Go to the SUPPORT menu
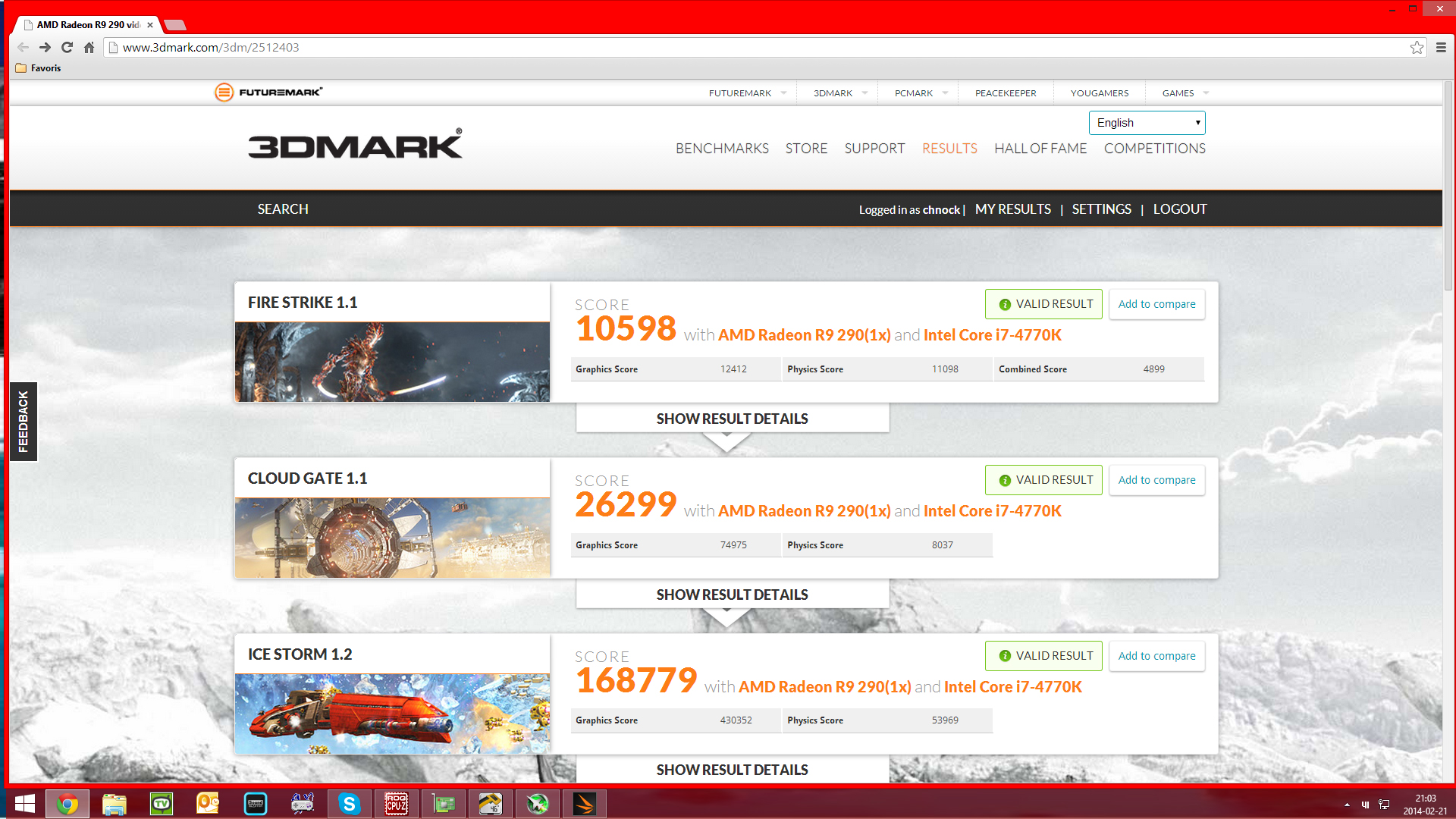Screen dimensions: 1456x819 coord(874,149)
